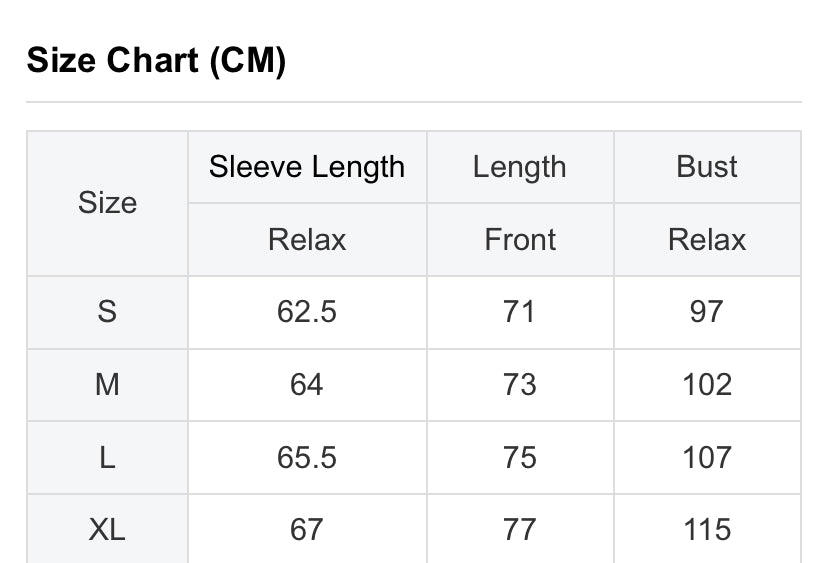828x563 pixels.
Task: Click the L size row label
Action: [x=107, y=458]
